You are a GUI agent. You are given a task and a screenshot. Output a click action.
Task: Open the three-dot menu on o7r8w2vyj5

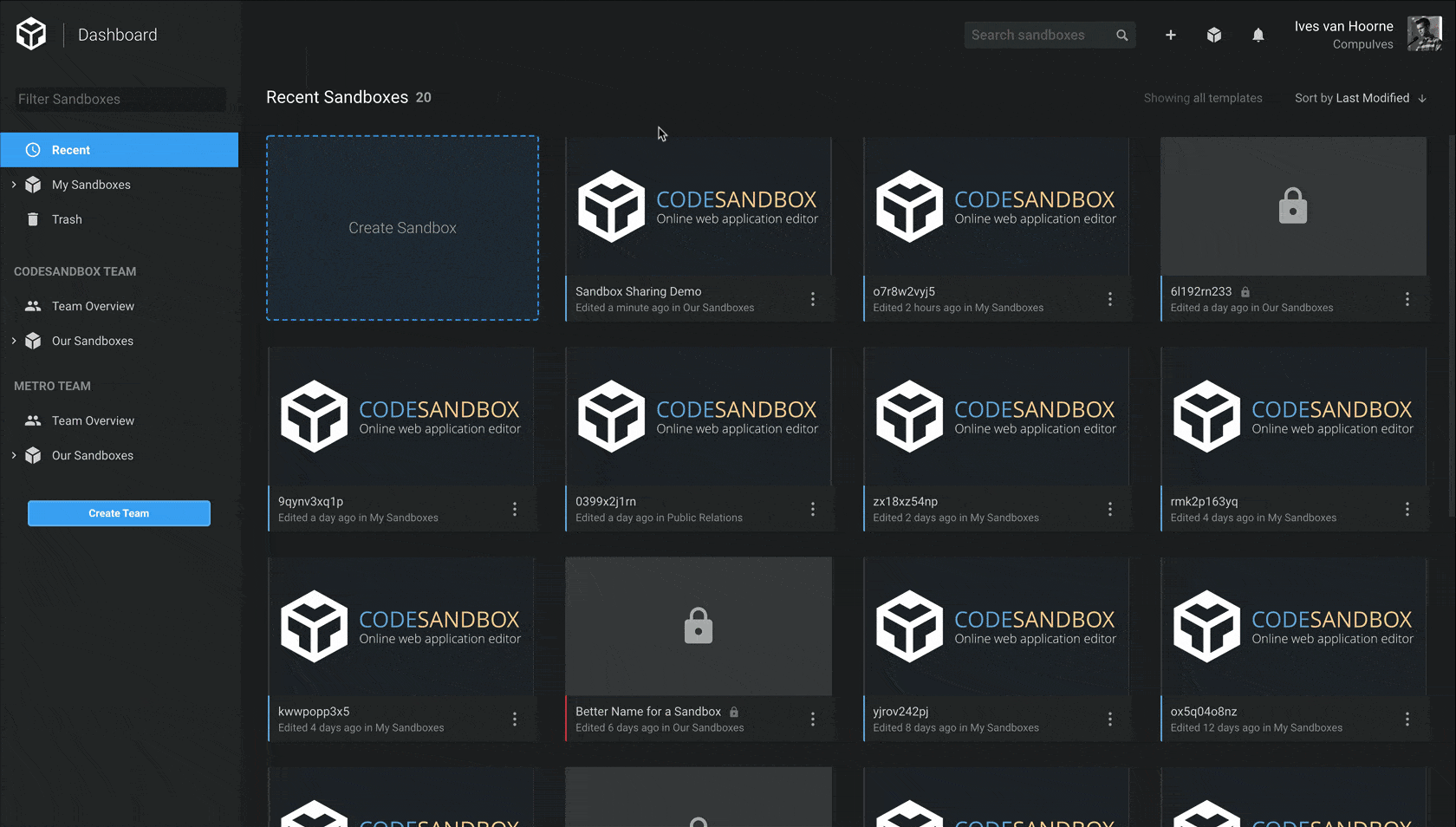1110,299
